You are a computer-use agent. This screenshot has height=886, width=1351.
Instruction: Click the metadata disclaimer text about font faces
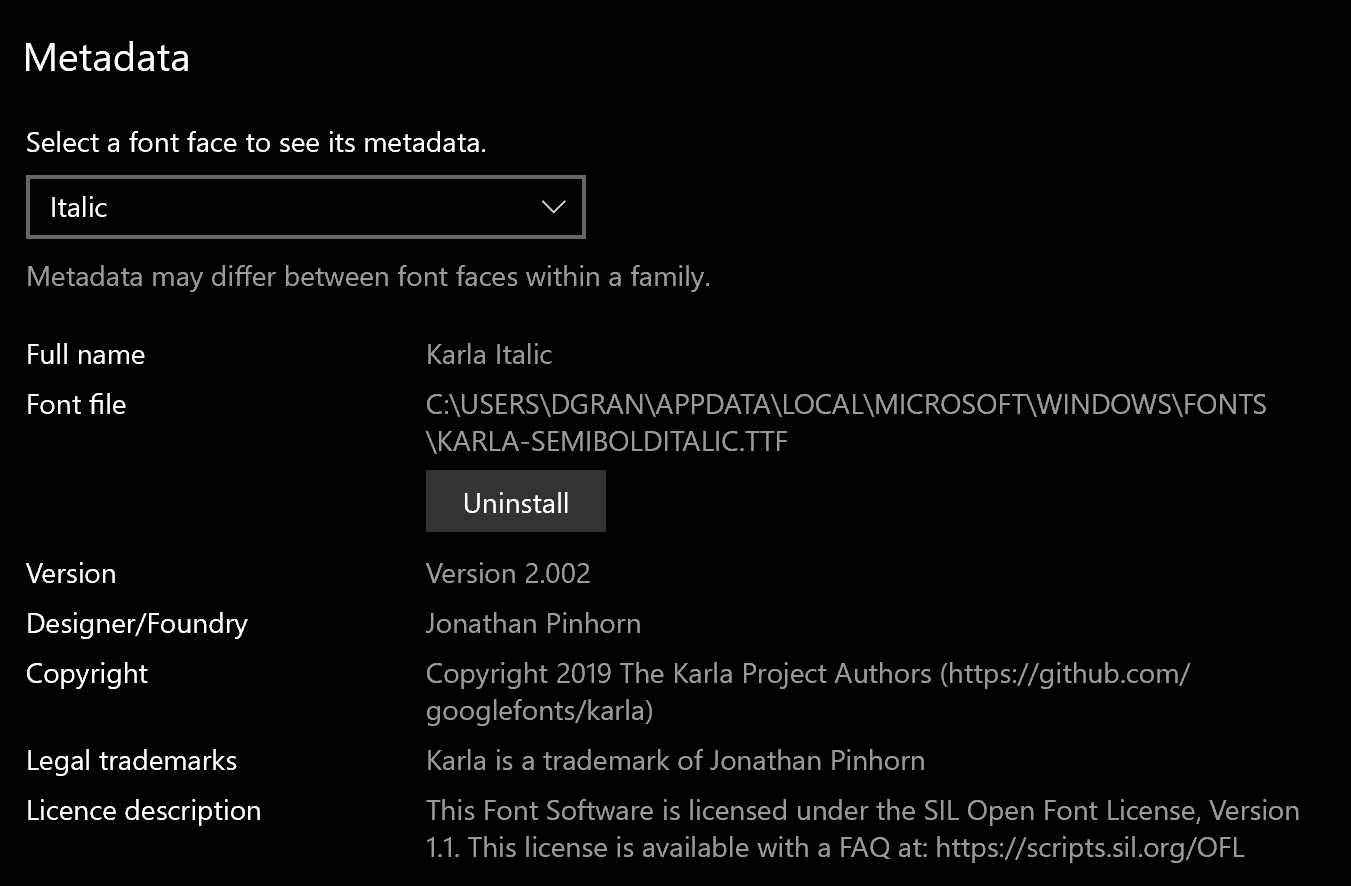(366, 276)
